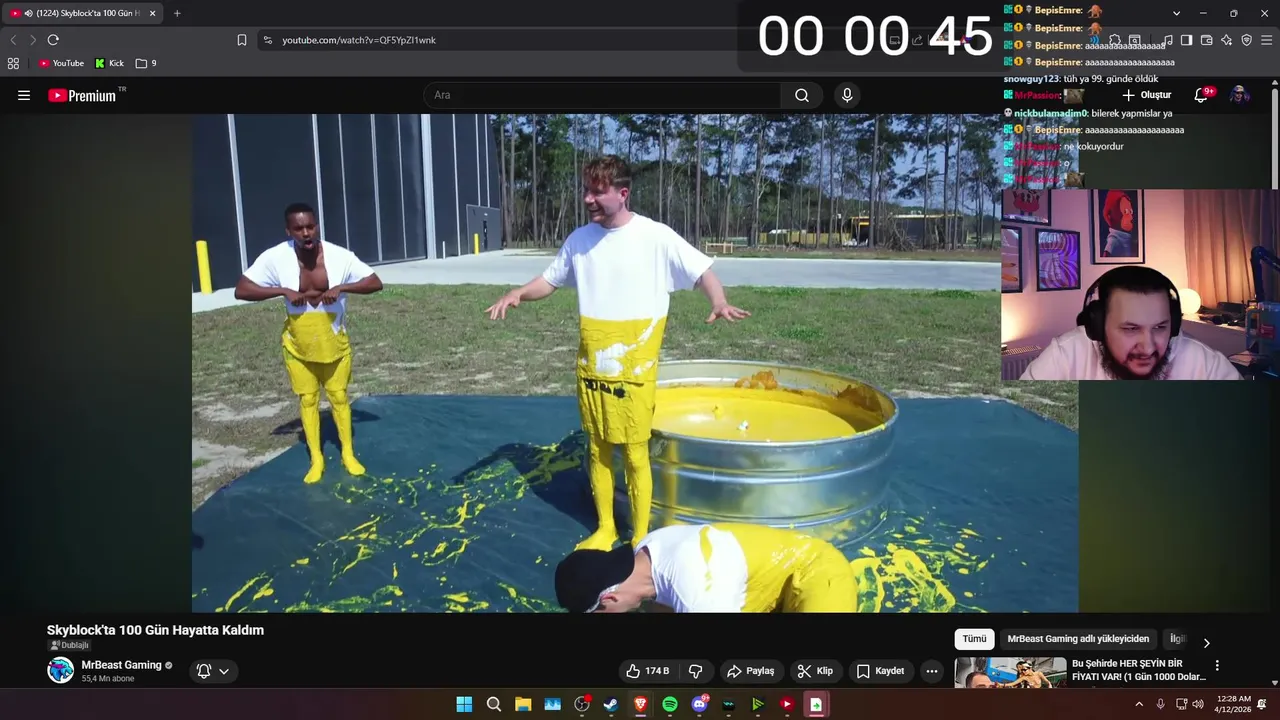Click the YouTube search magnifier button
1280x720 pixels.
pos(802,95)
